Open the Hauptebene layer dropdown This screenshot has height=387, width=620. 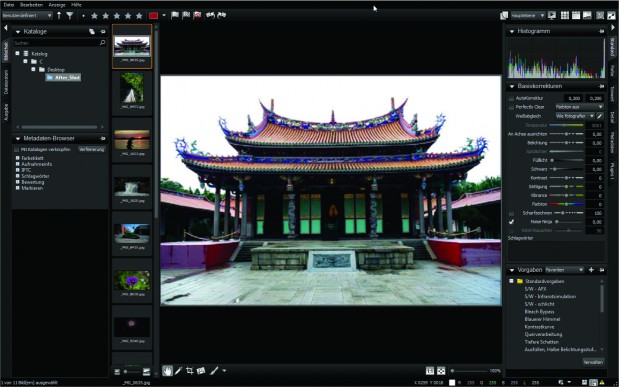point(527,15)
